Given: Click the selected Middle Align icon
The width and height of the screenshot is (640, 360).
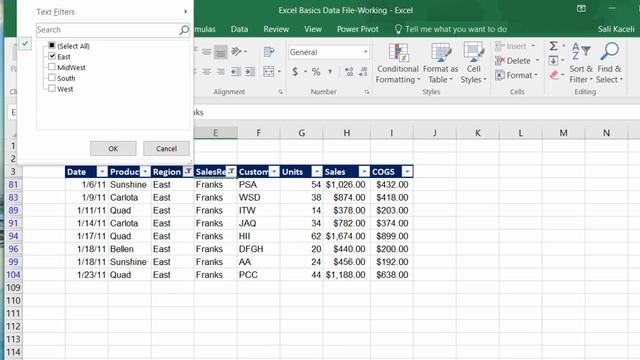Looking at the screenshot, I should click(220, 52).
